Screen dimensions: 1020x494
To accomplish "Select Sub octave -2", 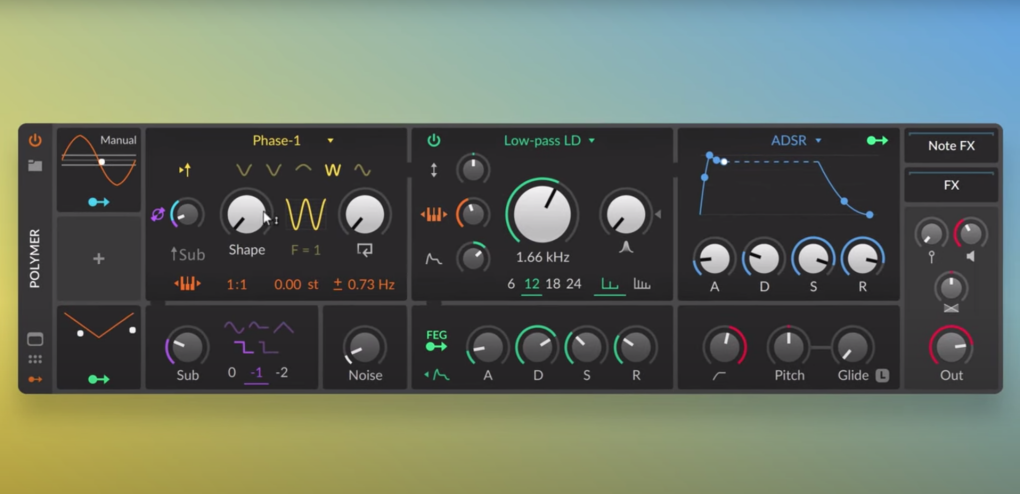I will tap(282, 373).
